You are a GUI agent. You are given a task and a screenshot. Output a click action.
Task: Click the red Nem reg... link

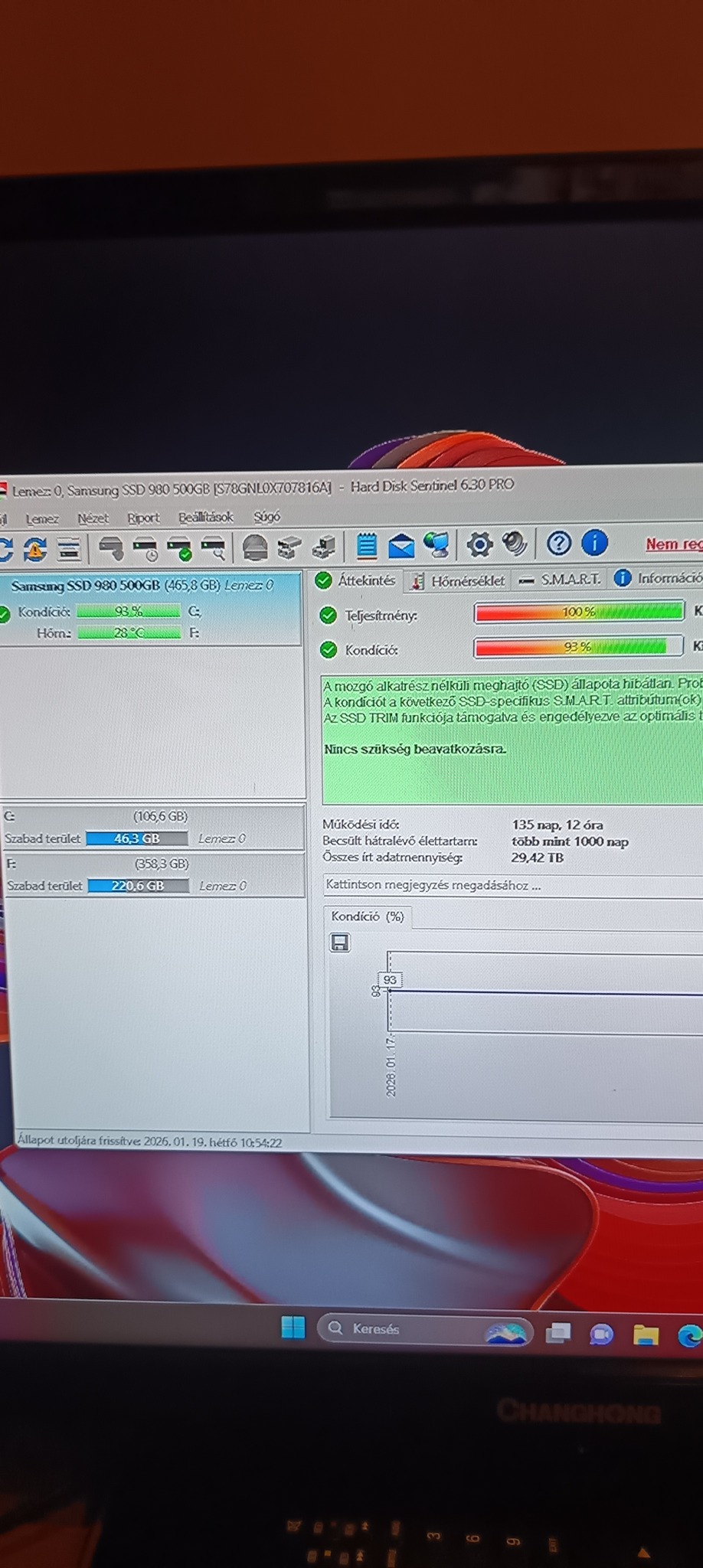click(x=674, y=544)
